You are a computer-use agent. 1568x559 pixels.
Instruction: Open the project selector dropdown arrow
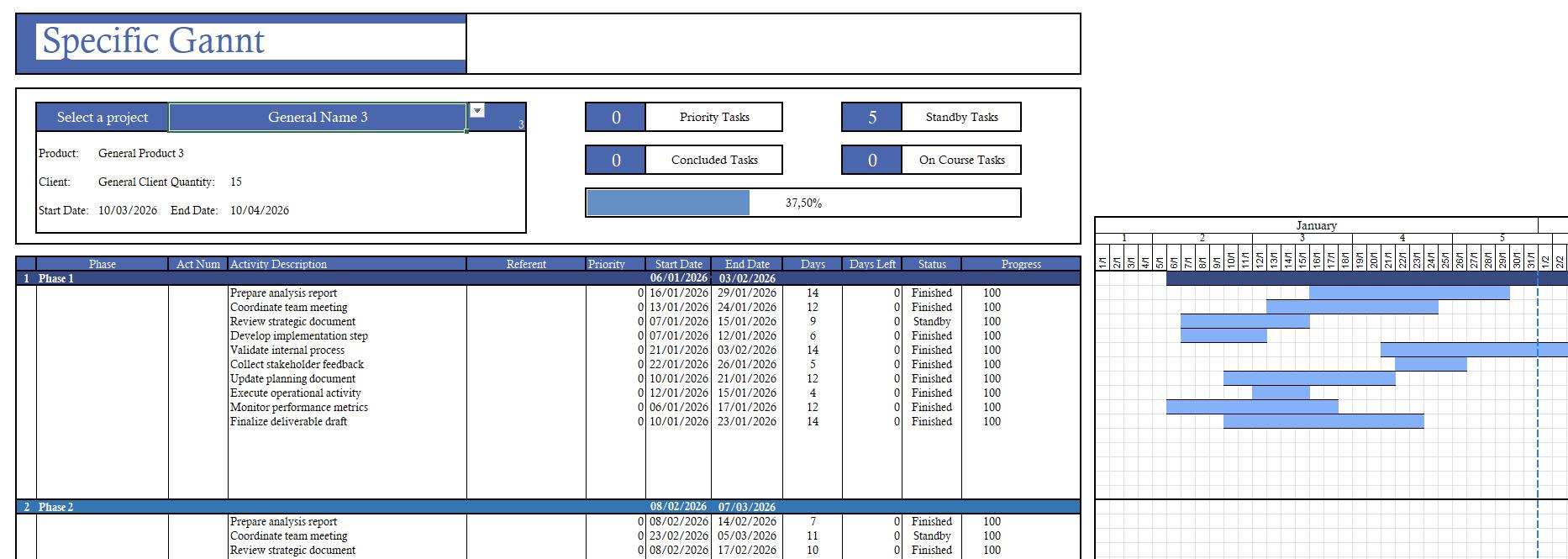(476, 111)
